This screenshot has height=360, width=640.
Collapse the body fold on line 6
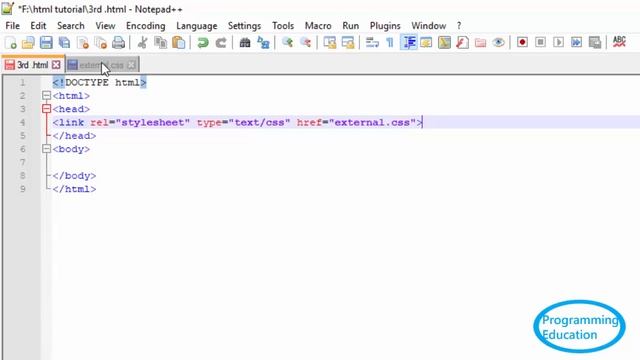tap(47, 149)
